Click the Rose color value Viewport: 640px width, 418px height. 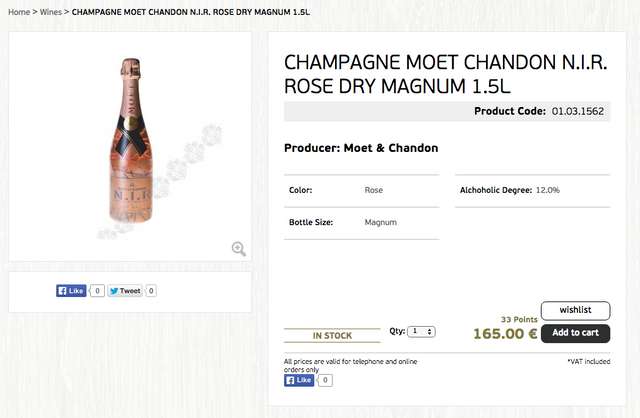point(374,190)
